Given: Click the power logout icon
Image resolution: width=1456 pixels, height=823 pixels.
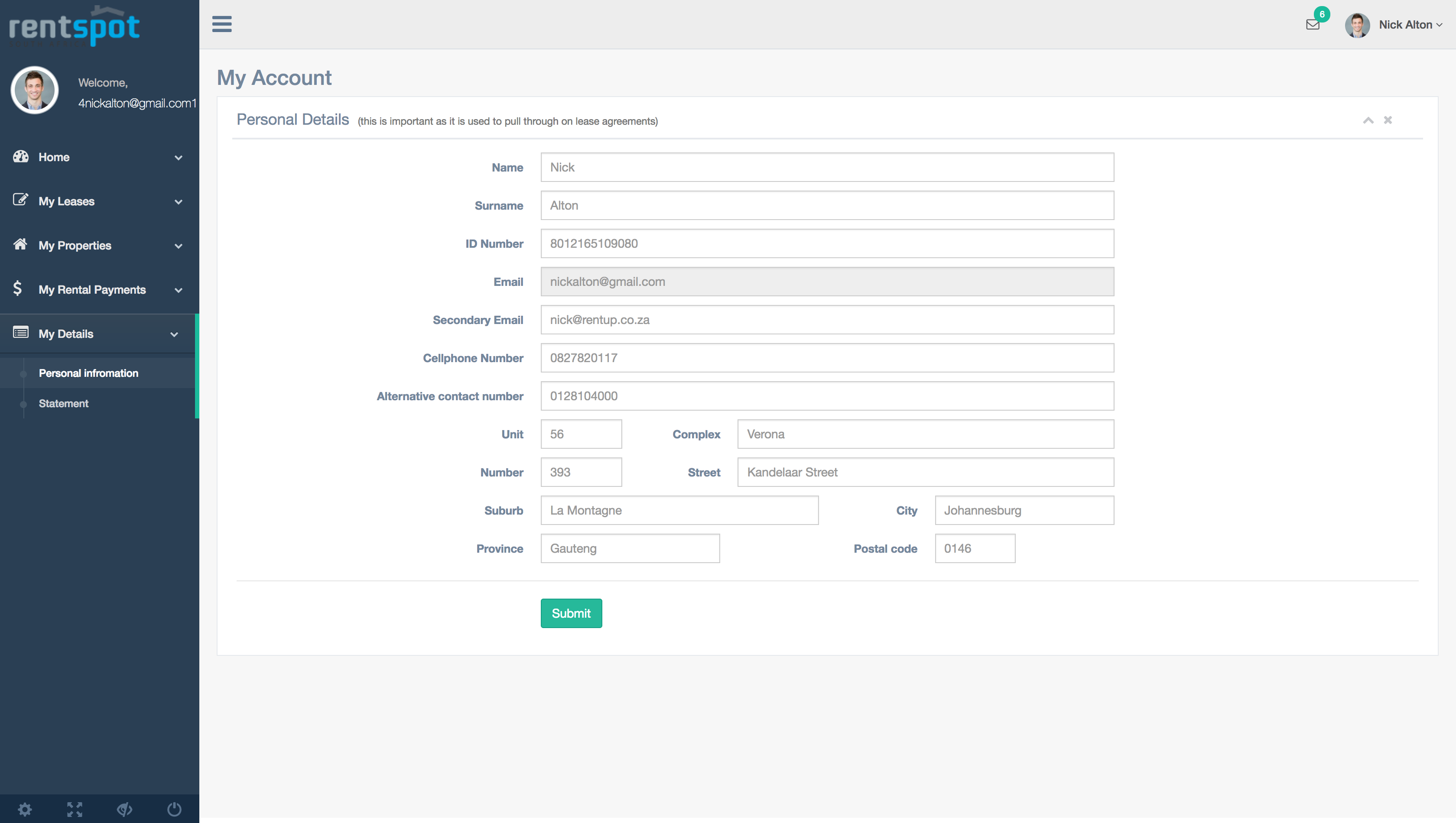Looking at the screenshot, I should point(174,809).
